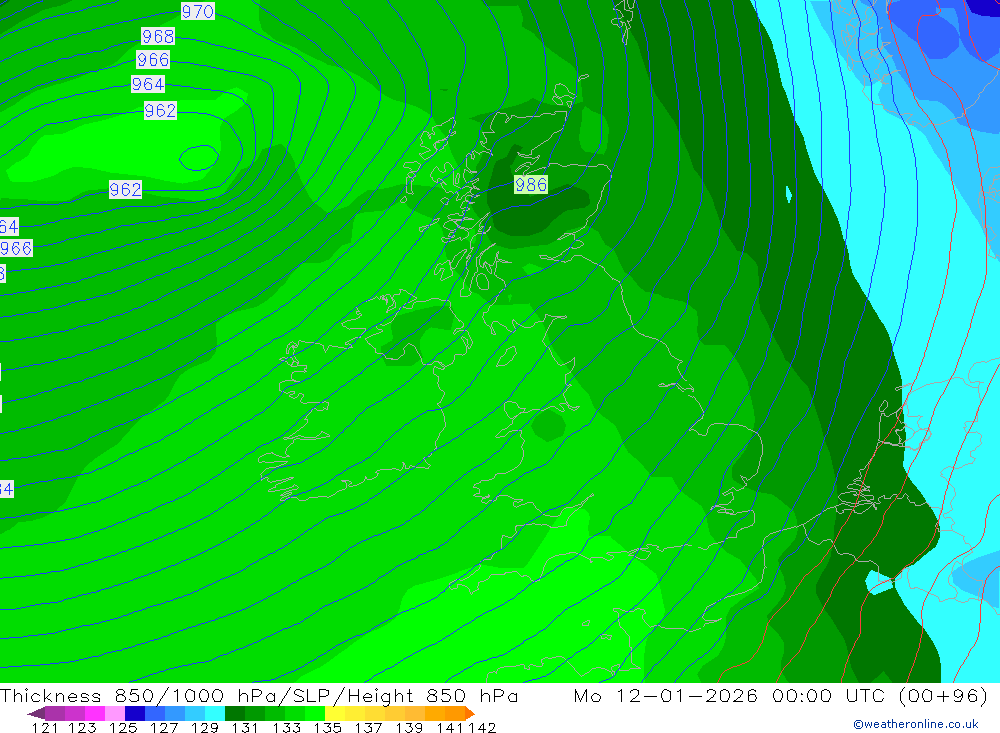Click the 962 label southwest of the low centre
Image resolution: width=1000 pixels, height=733 pixels.
pos(125,189)
